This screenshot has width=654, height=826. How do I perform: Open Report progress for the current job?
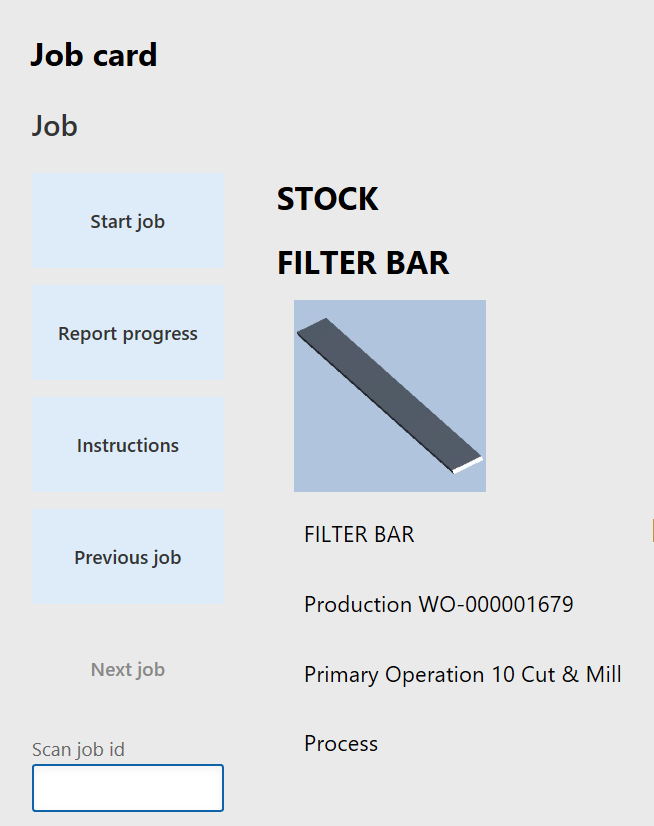(127, 332)
